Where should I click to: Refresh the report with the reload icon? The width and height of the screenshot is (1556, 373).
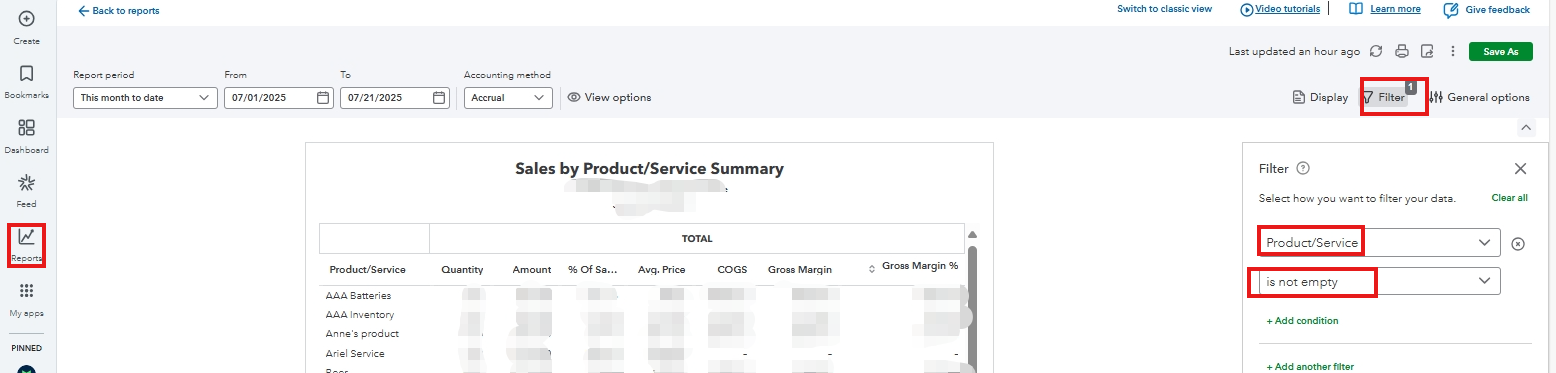(1376, 51)
